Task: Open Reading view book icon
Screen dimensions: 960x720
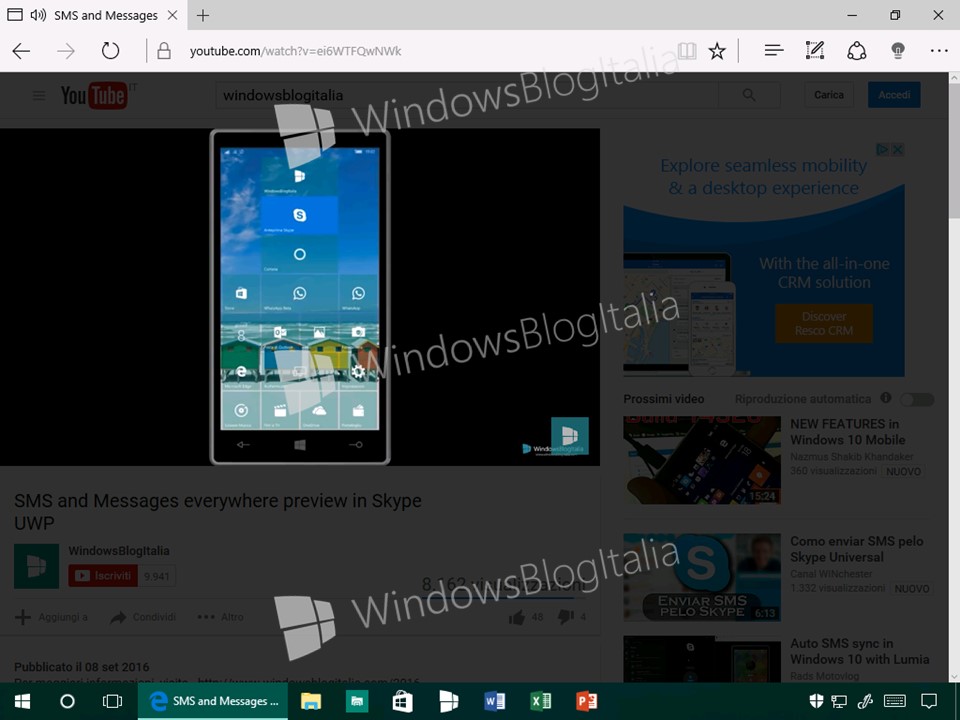Action: (687, 51)
